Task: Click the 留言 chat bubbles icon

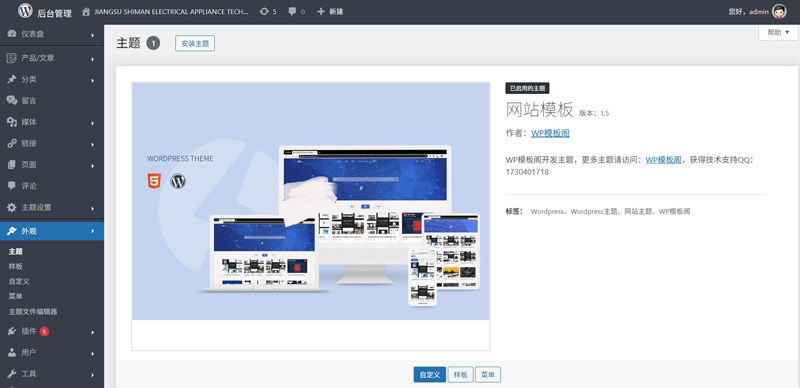Action: pos(12,101)
